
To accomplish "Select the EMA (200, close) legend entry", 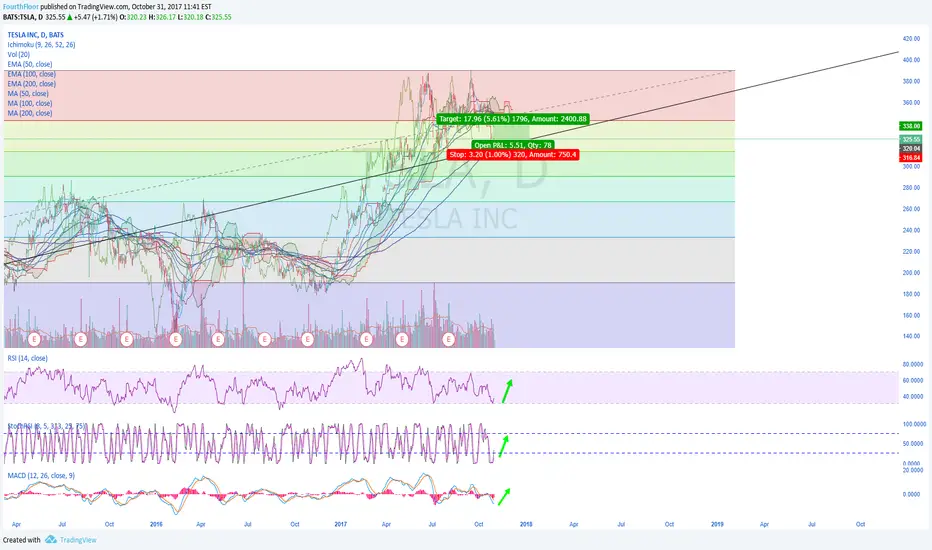I will point(32,84).
